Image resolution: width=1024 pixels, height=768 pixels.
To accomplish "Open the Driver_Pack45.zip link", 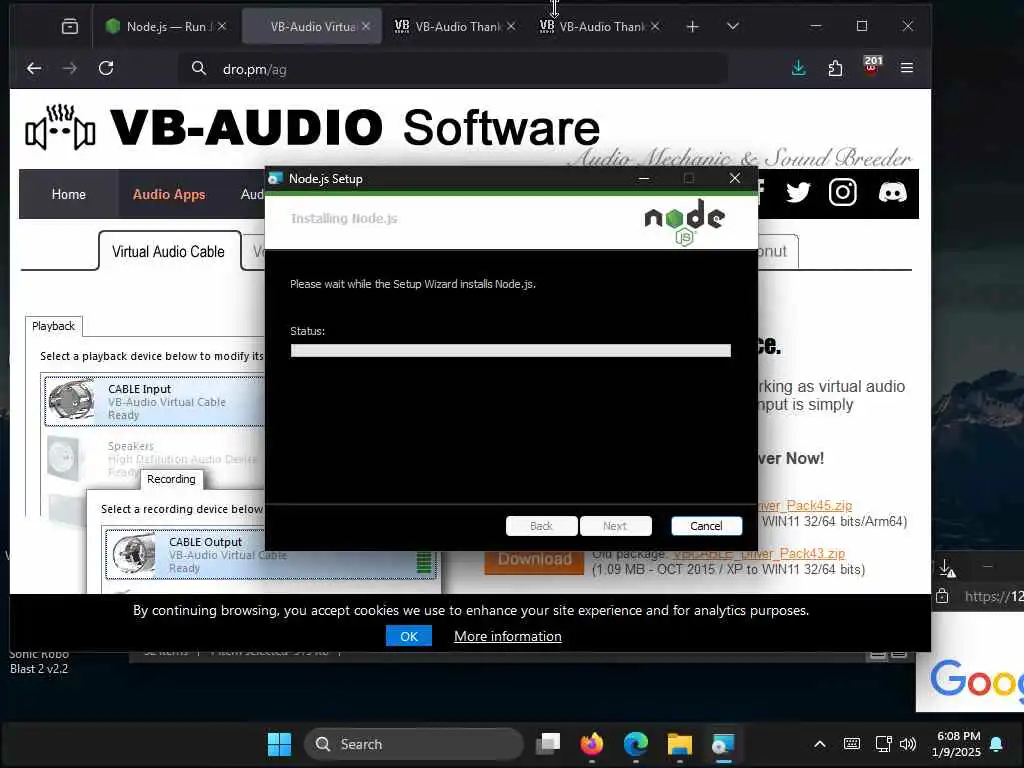I will 805,505.
